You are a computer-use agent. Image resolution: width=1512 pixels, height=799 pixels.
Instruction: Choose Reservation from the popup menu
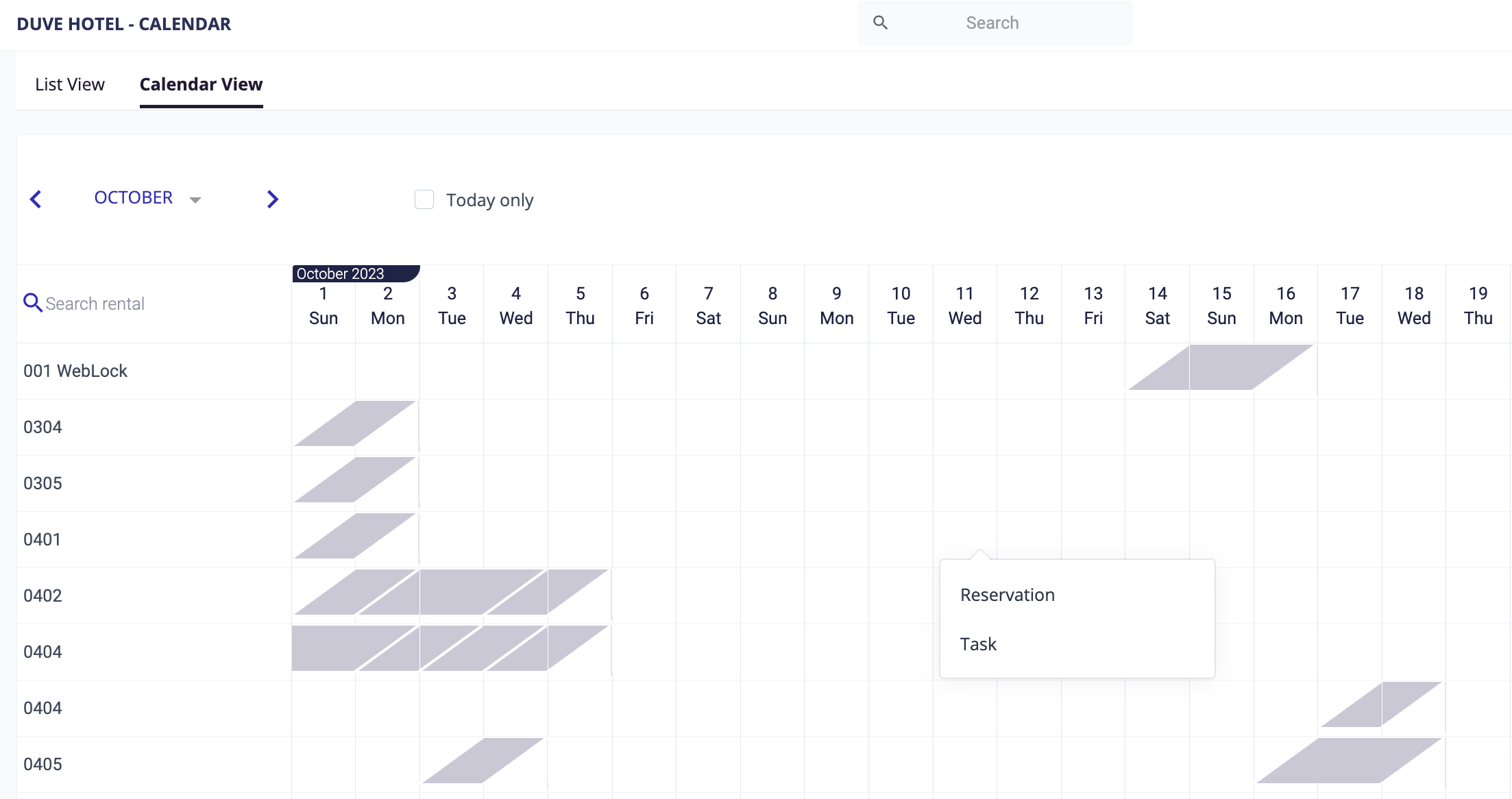[1008, 595]
